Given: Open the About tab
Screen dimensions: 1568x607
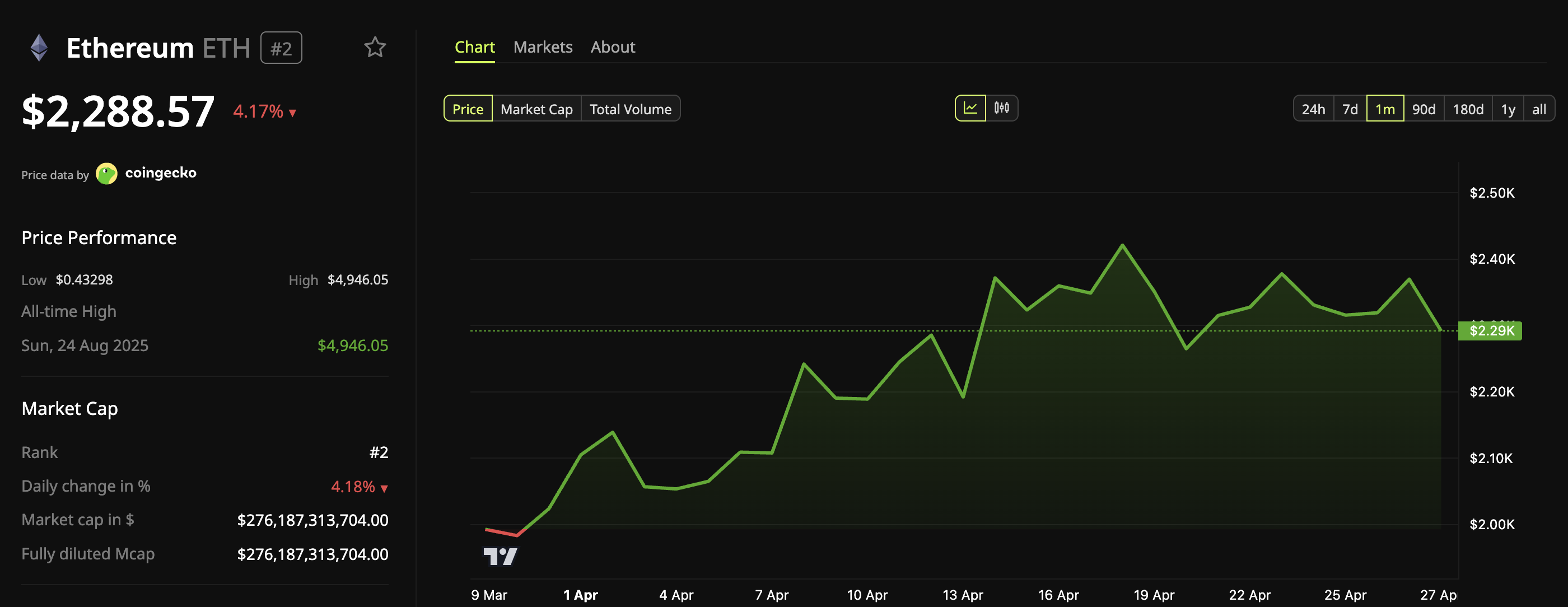Looking at the screenshot, I should pyautogui.click(x=612, y=47).
